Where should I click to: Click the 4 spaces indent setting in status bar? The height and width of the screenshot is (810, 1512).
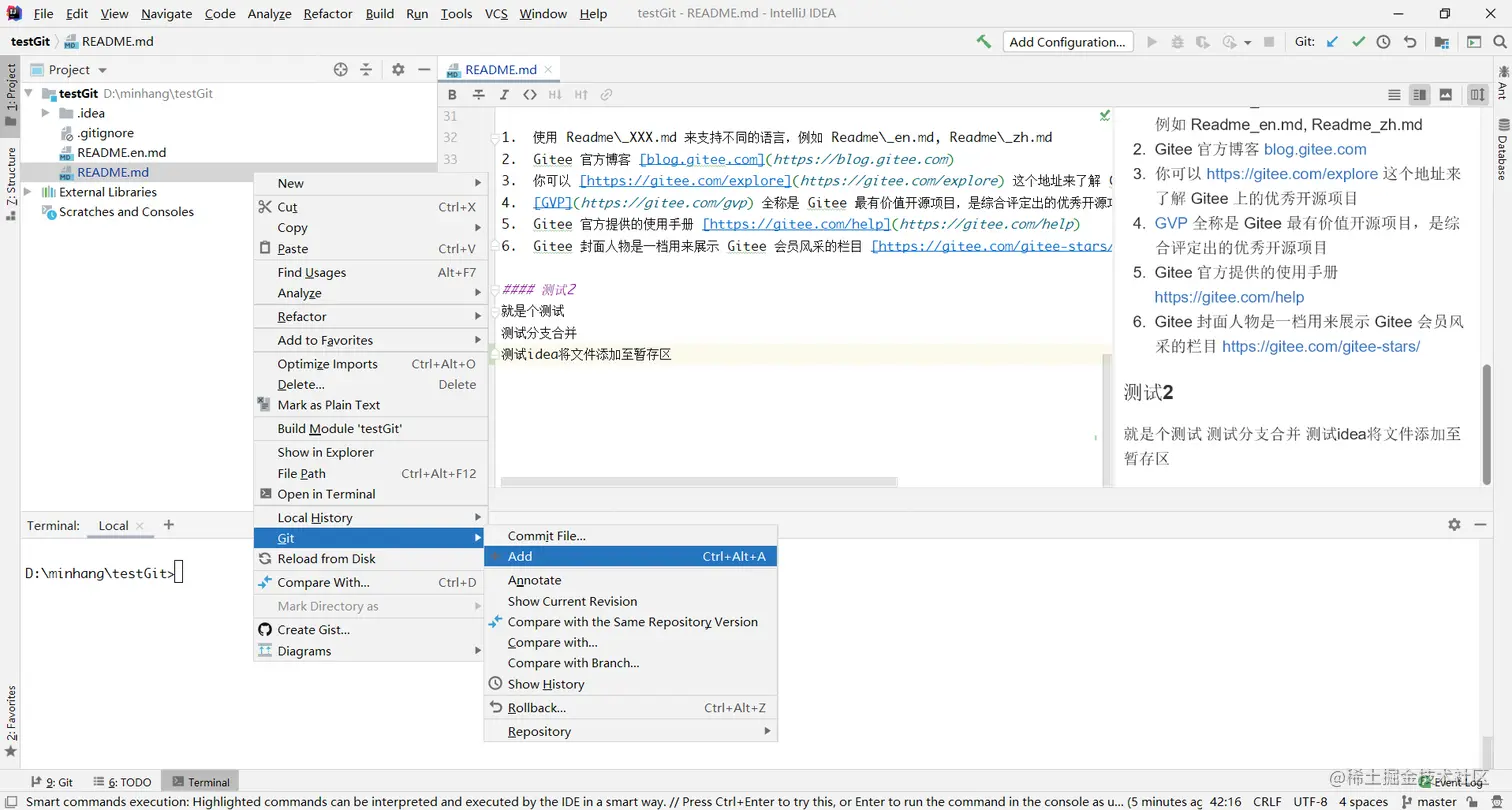point(1364,801)
